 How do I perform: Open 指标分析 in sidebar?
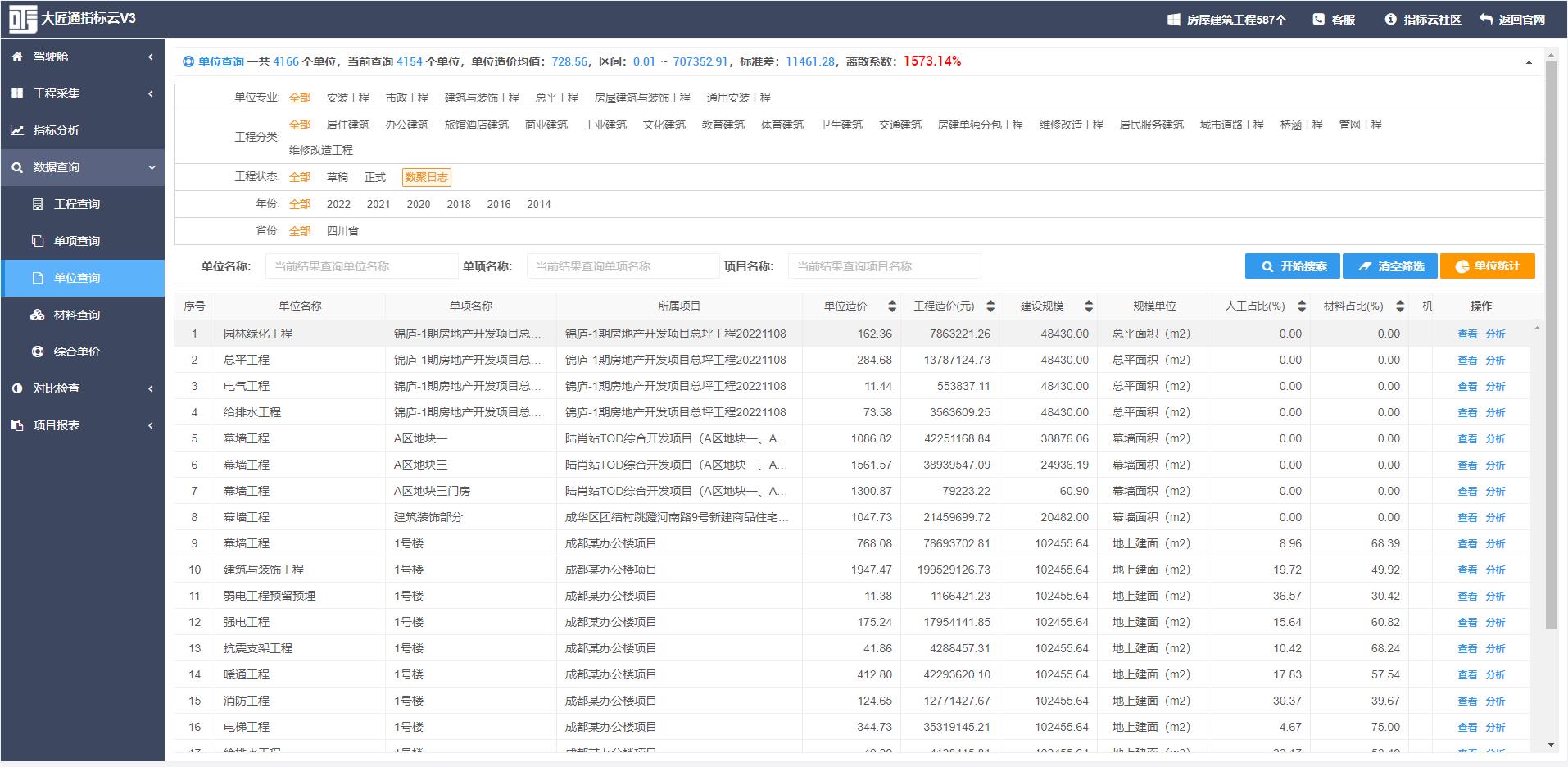tap(57, 130)
